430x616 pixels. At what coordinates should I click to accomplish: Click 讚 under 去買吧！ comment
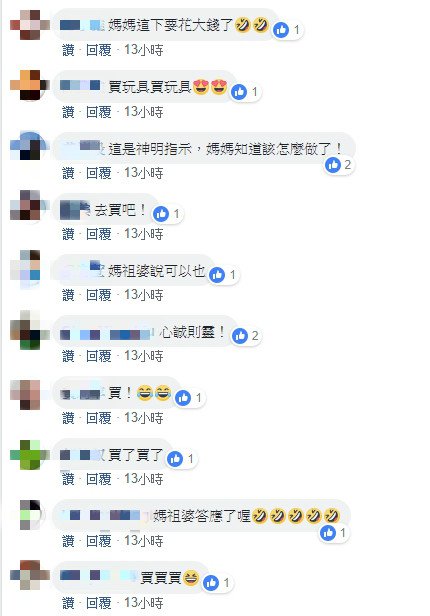pos(68,234)
